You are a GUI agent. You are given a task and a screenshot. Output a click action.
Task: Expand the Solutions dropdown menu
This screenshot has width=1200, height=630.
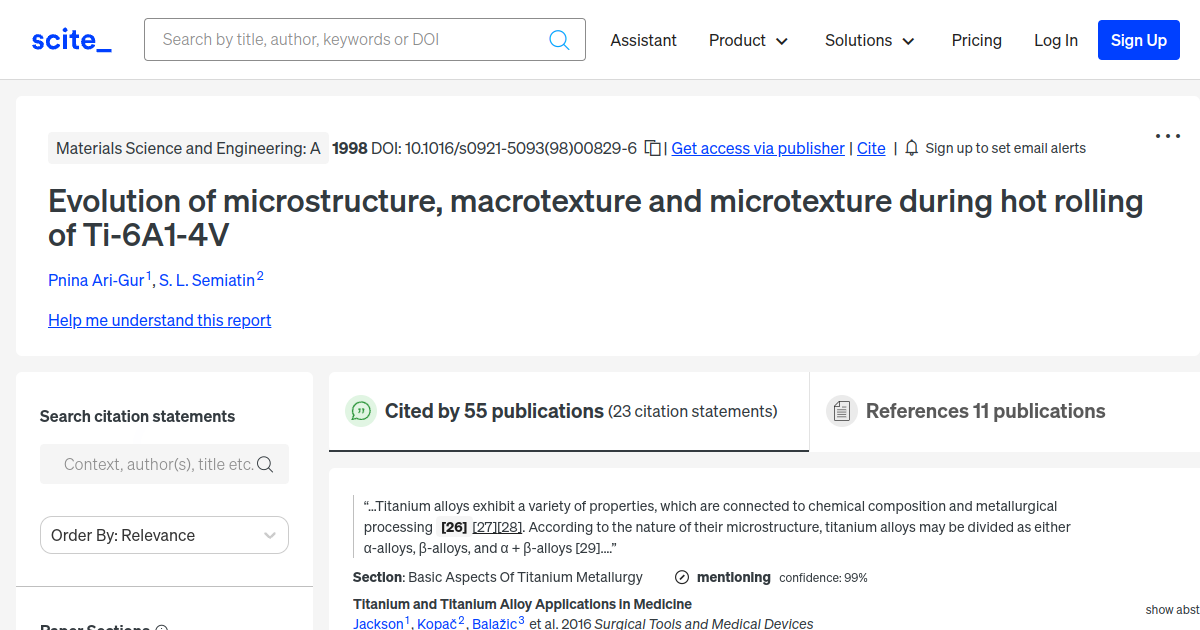[869, 40]
